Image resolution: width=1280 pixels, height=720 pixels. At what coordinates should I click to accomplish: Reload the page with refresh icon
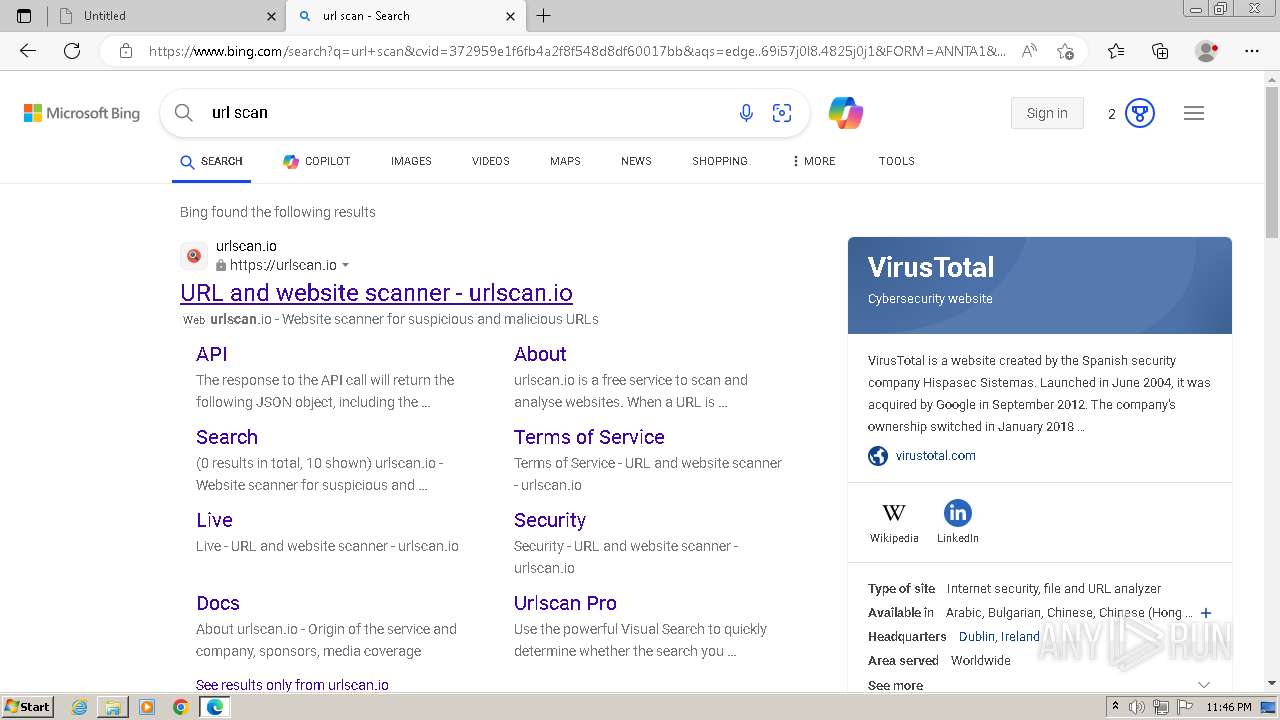[x=72, y=51]
